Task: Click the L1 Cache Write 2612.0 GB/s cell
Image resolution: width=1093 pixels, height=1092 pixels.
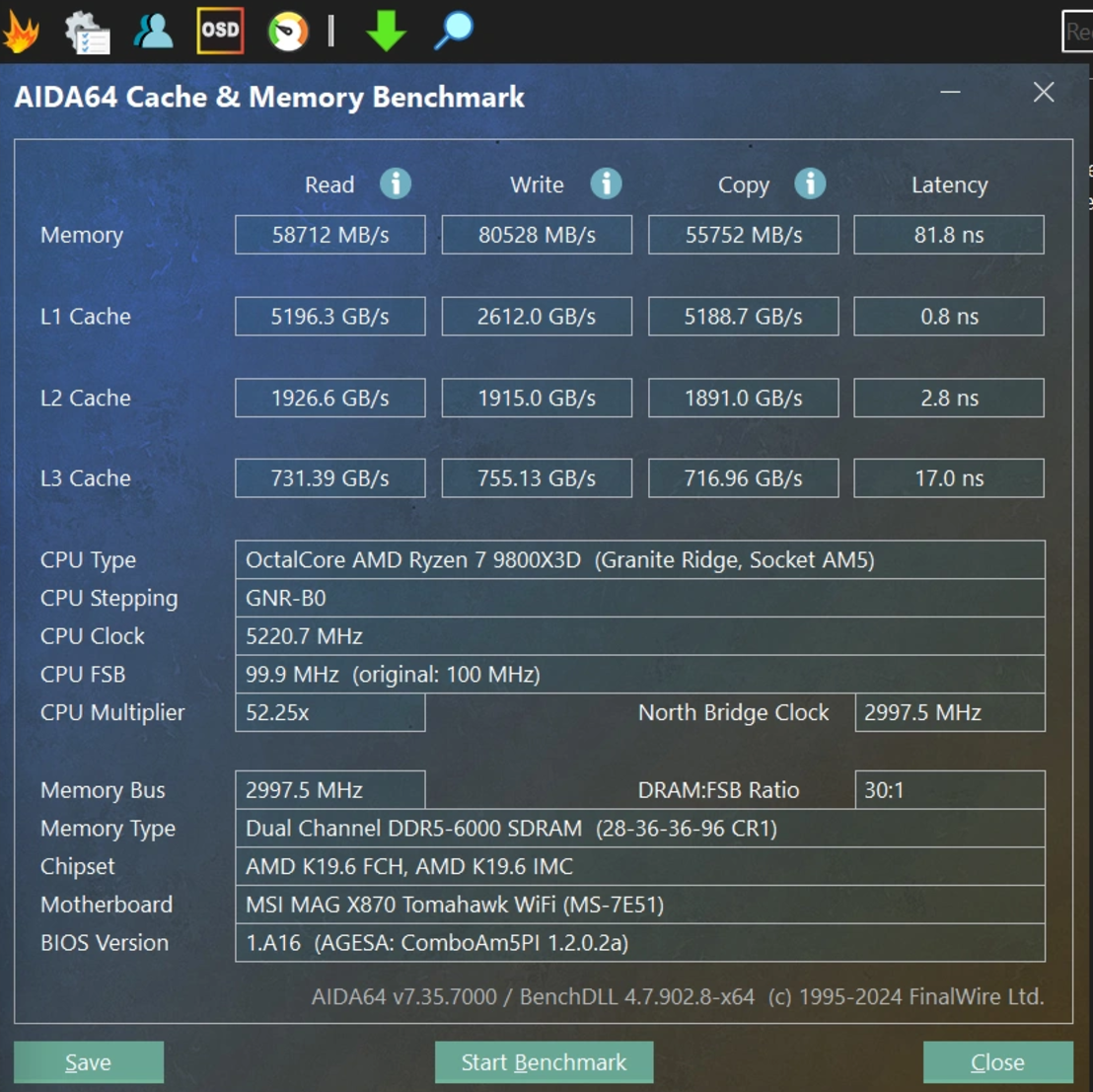Action: 537,317
